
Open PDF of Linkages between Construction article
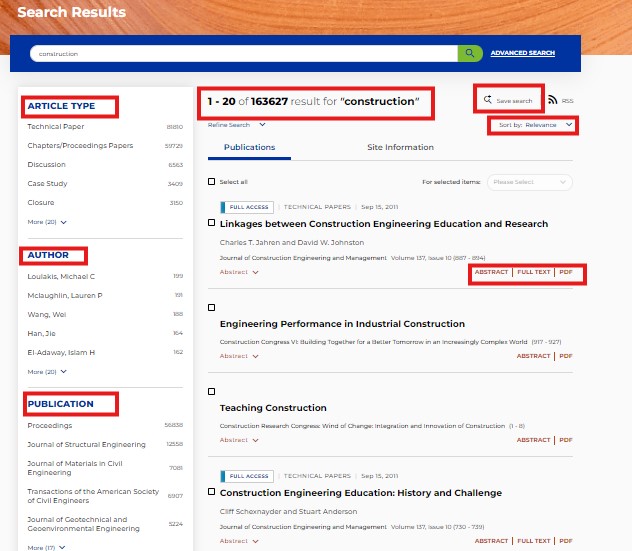566,272
